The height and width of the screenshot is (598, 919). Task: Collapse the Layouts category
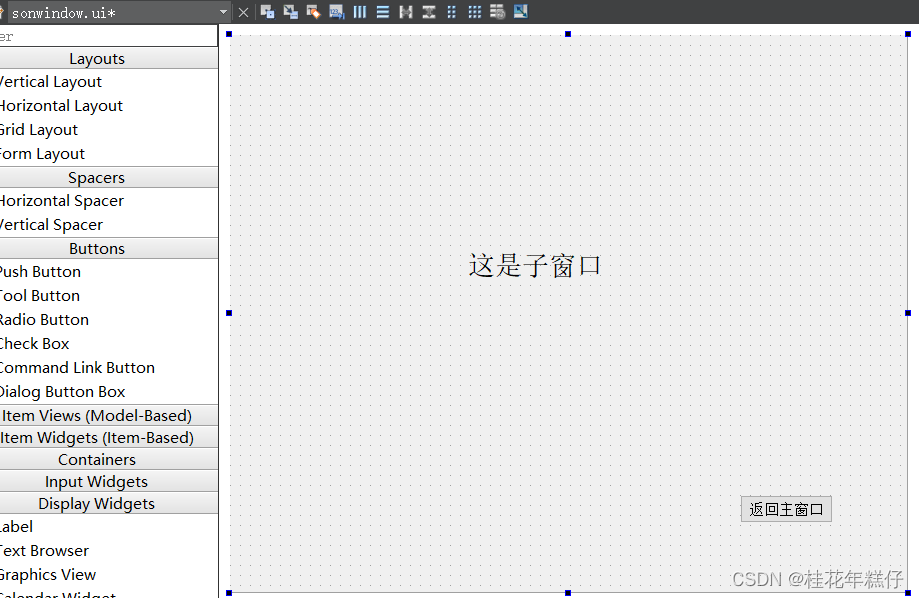pos(108,59)
